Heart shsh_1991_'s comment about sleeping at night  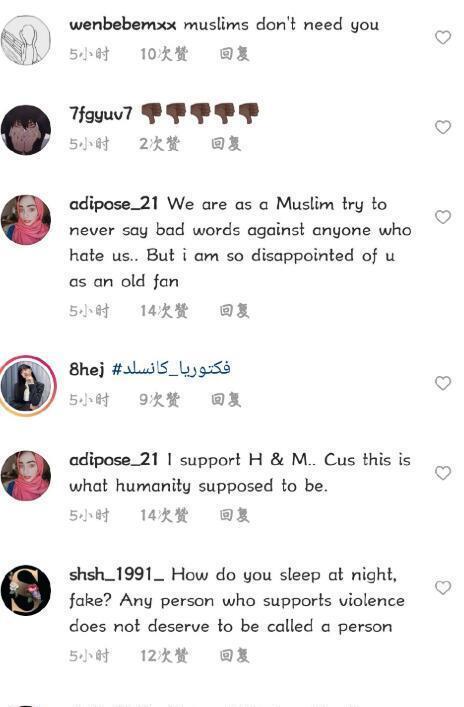[x=443, y=588]
